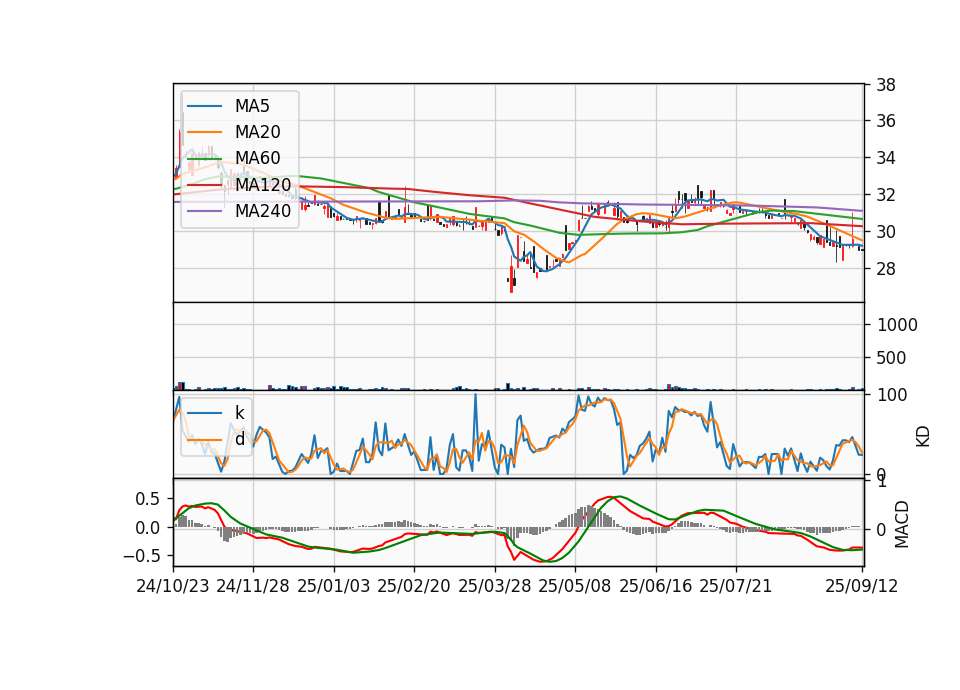
Task: Click the d legend label in KD panel
Action: tap(240, 439)
